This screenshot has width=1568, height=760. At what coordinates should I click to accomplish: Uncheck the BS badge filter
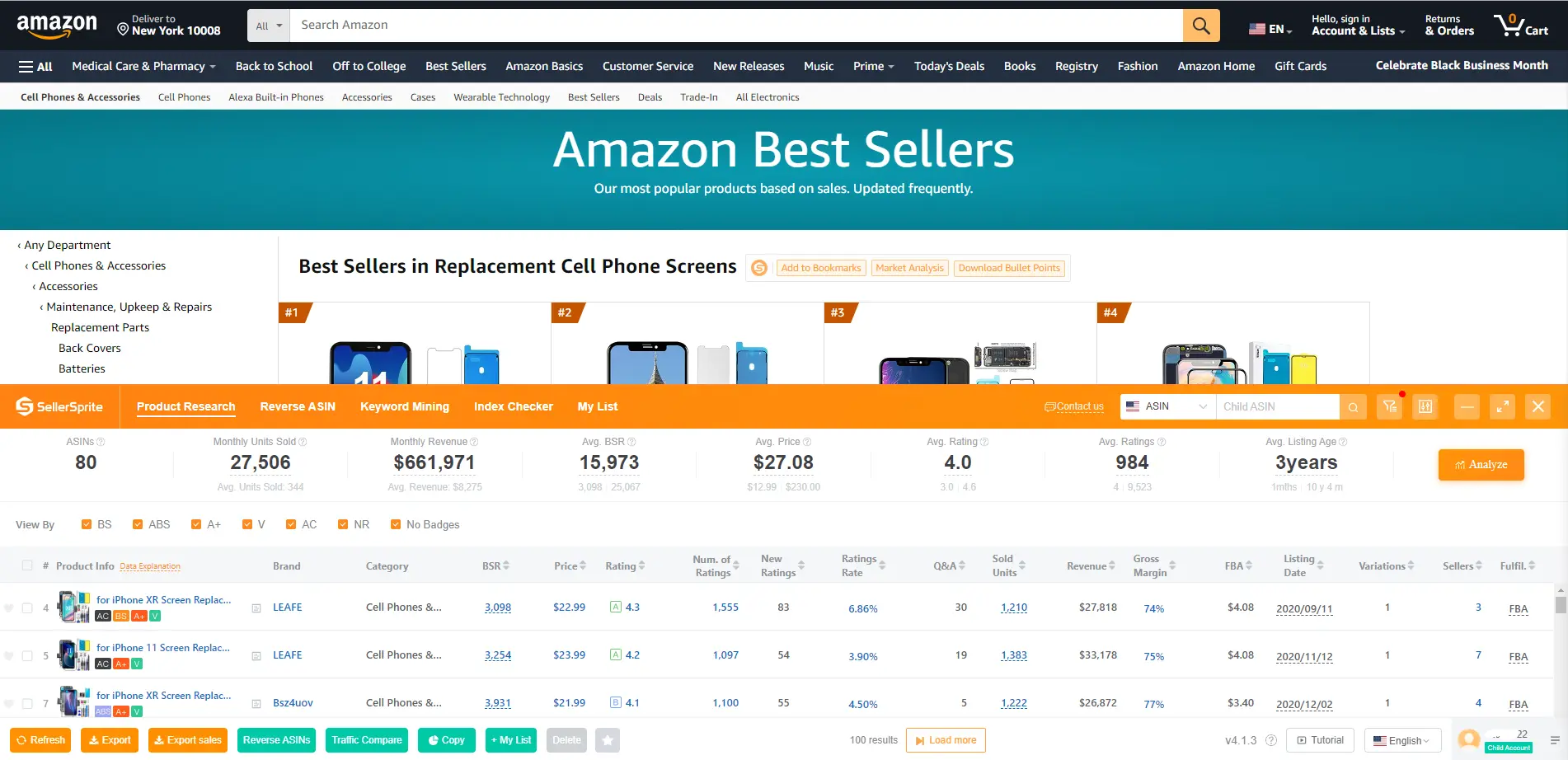coord(86,524)
